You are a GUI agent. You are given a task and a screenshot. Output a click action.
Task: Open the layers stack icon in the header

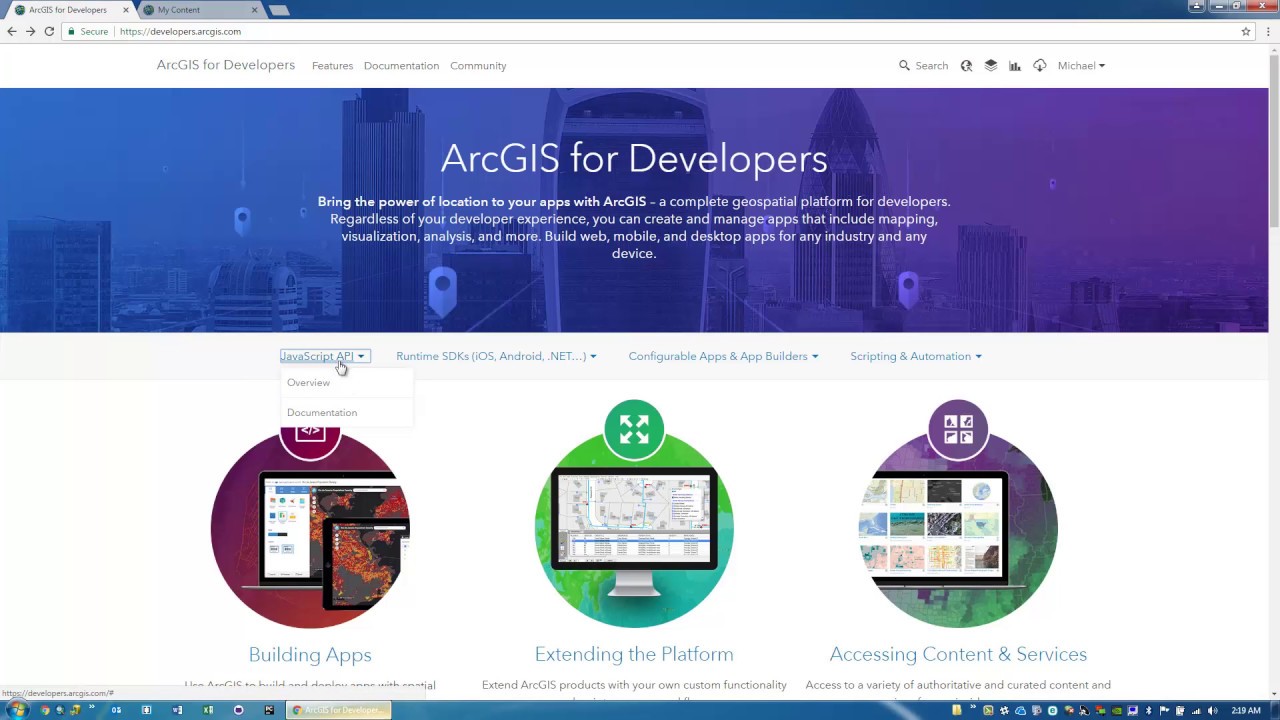(991, 65)
